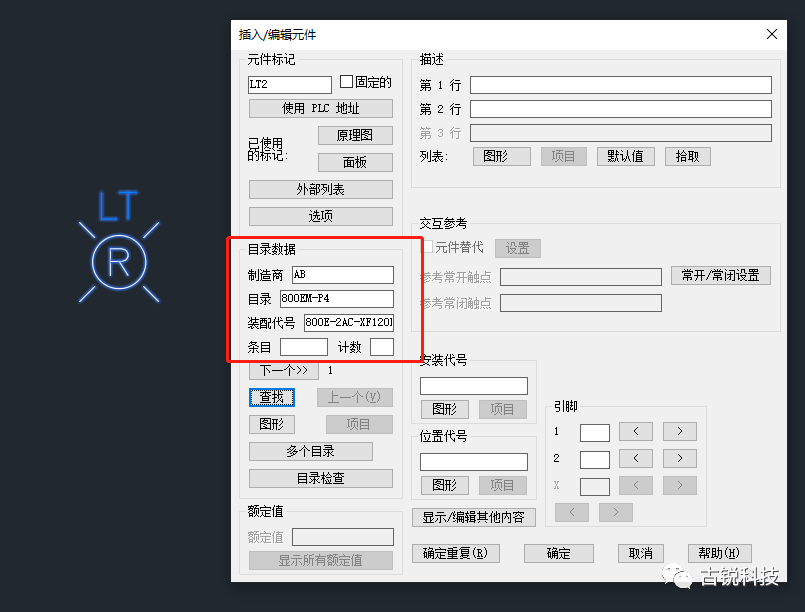Screen dimensions: 805x612
Task: Click the 图形 button in 描述 列表 row
Action: pos(502,156)
